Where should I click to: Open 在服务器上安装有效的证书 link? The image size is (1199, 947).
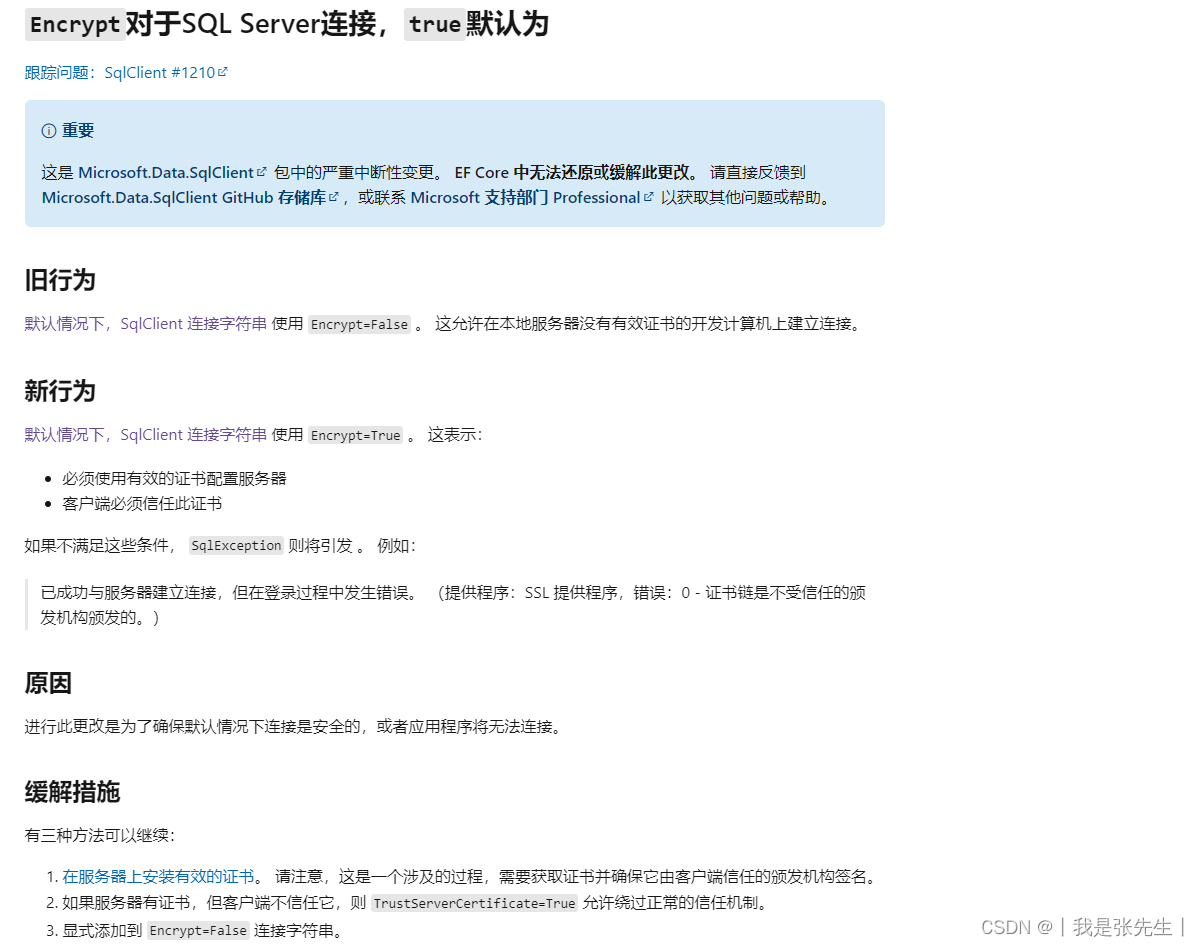[x=158, y=877]
